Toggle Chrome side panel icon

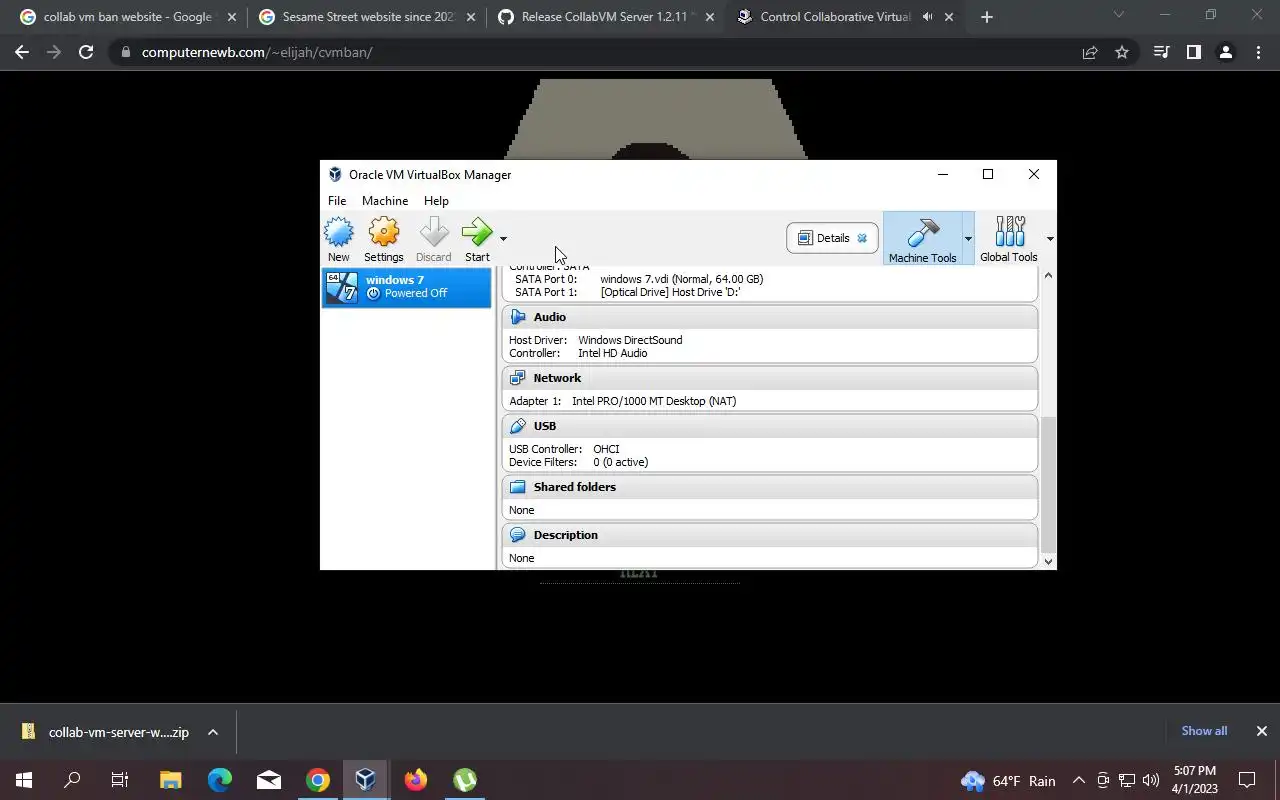pos(1193,52)
